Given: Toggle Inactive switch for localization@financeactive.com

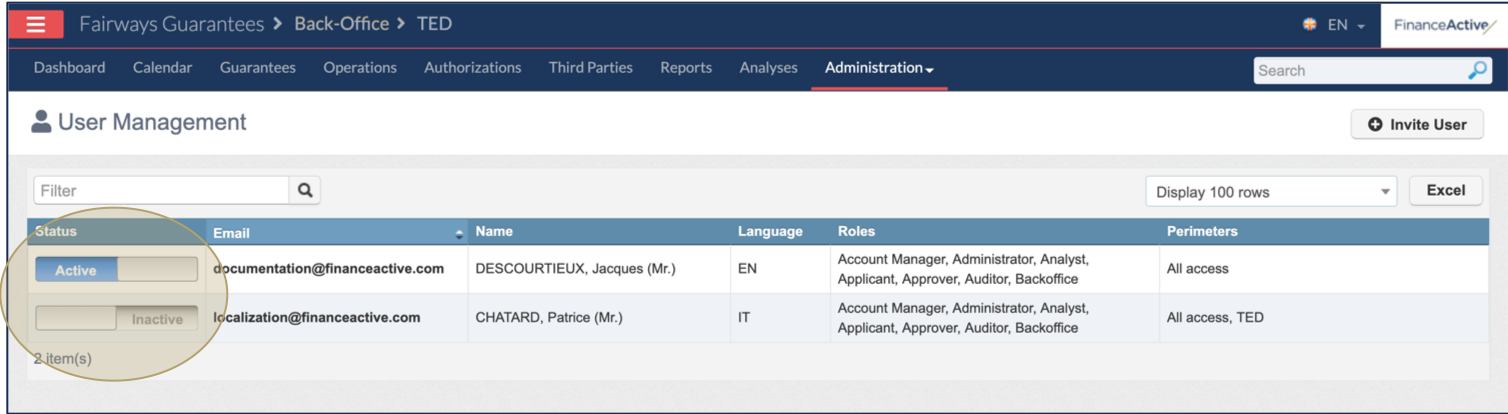Looking at the screenshot, I should click(116, 319).
